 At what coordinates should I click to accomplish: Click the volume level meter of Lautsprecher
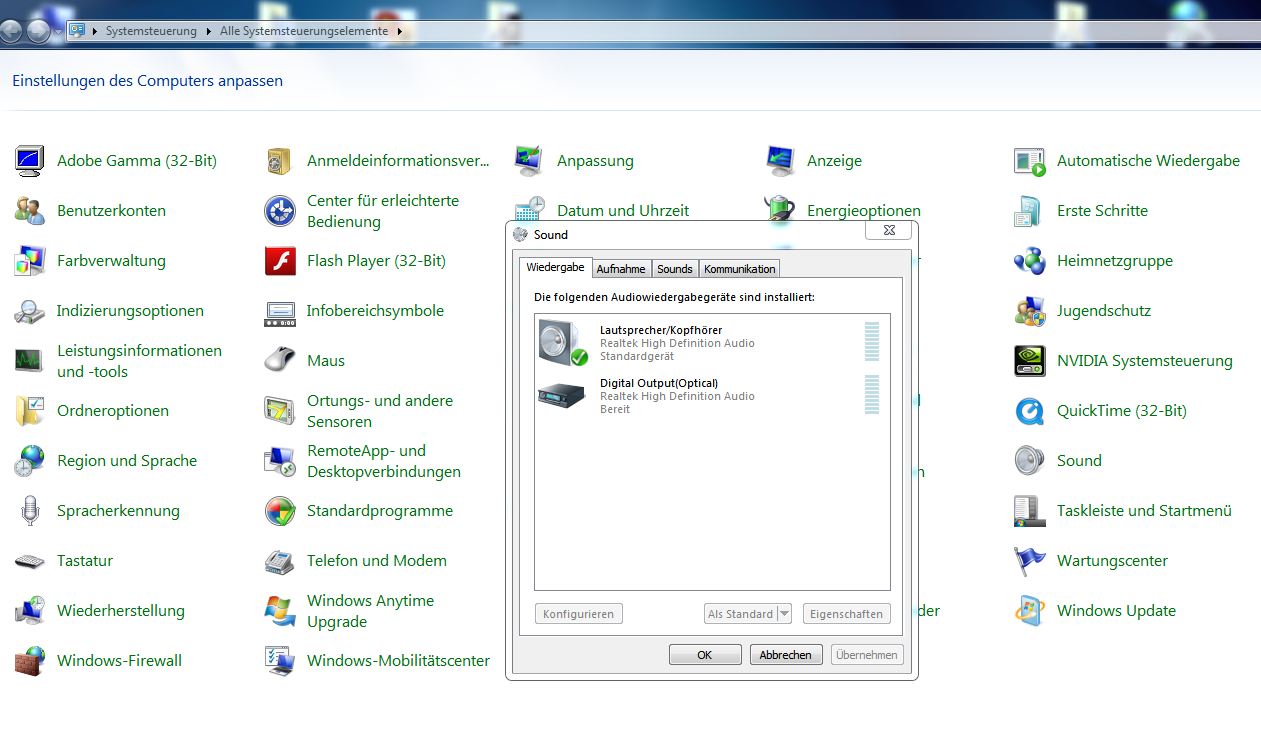pos(871,342)
